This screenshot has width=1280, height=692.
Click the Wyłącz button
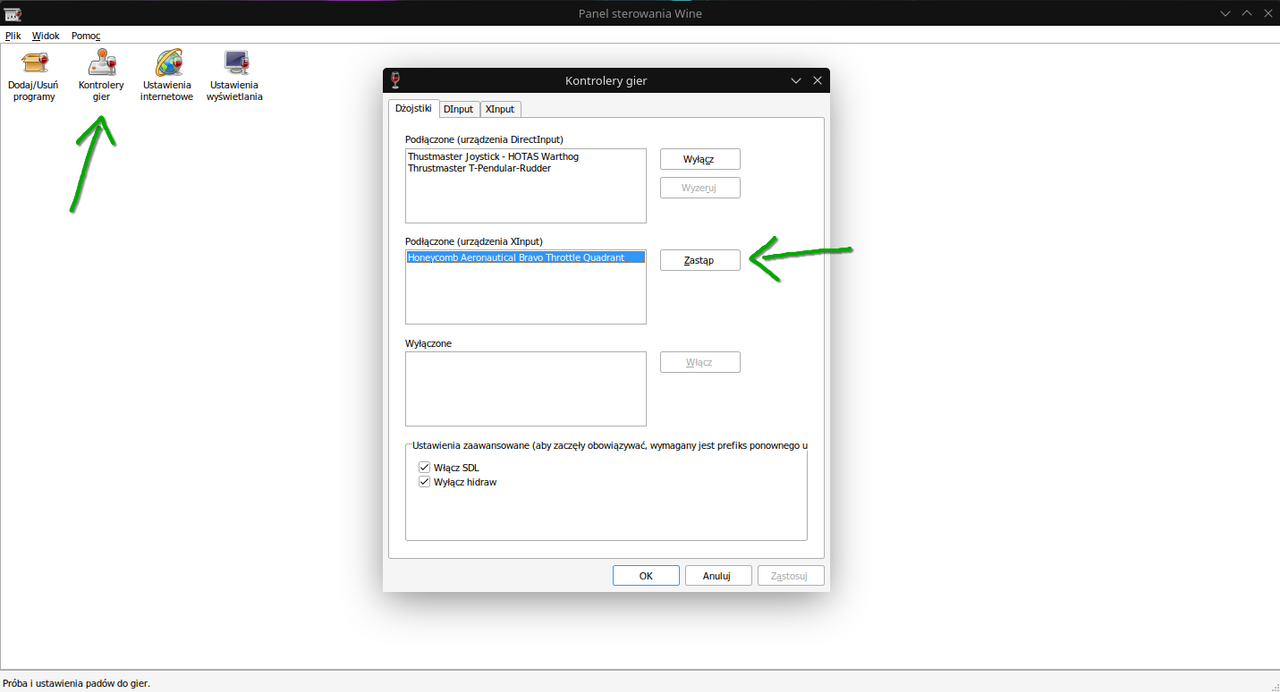(x=700, y=159)
